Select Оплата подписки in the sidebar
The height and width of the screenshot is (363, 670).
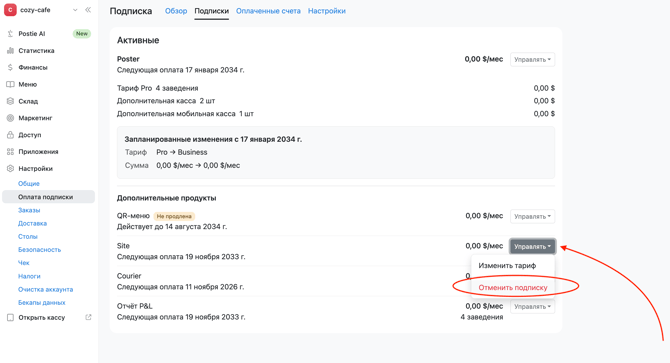[48, 197]
